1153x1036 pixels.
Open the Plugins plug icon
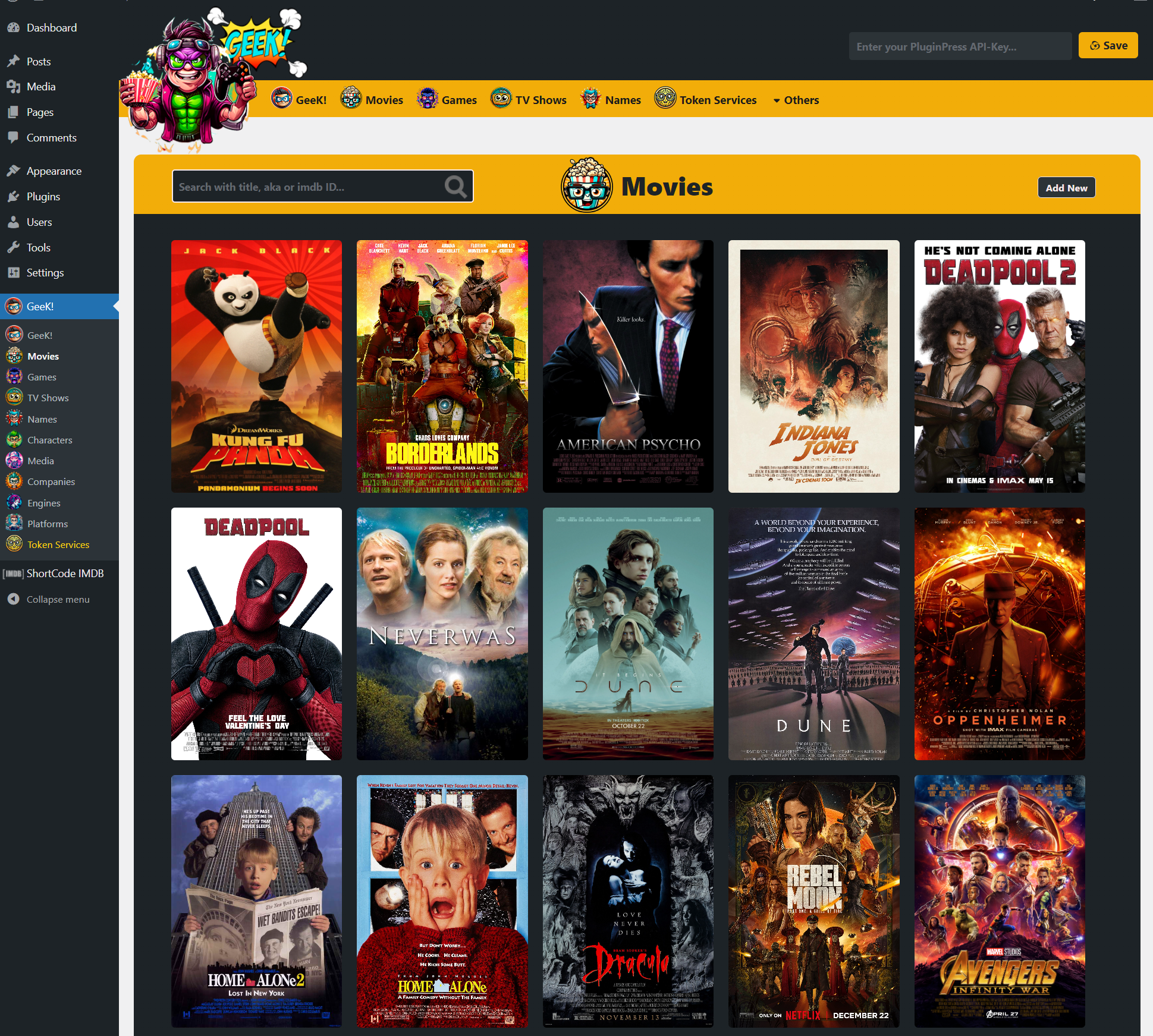[14, 197]
